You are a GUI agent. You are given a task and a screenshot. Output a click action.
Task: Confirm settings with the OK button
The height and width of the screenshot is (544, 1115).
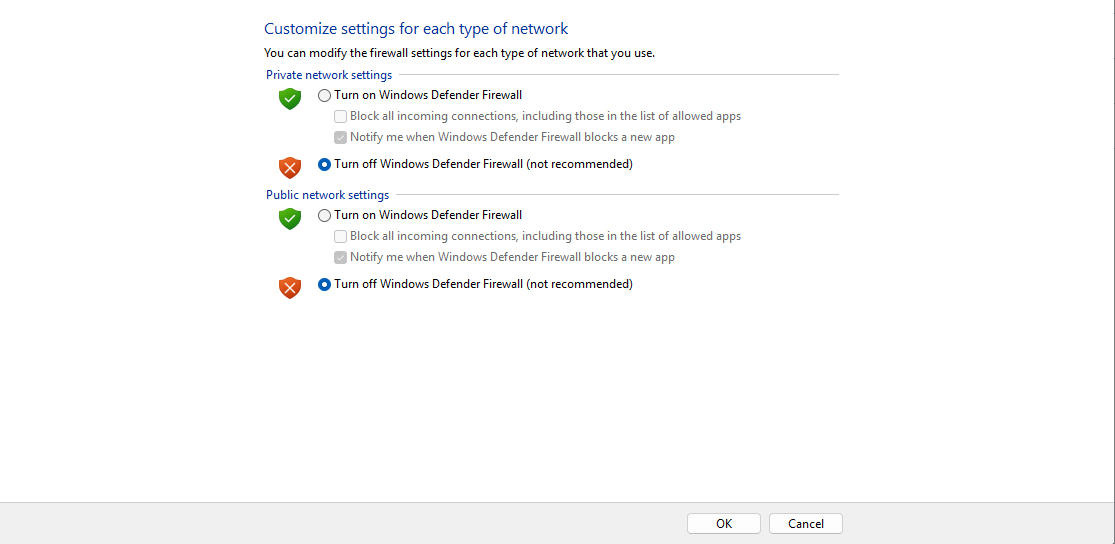[724, 524]
